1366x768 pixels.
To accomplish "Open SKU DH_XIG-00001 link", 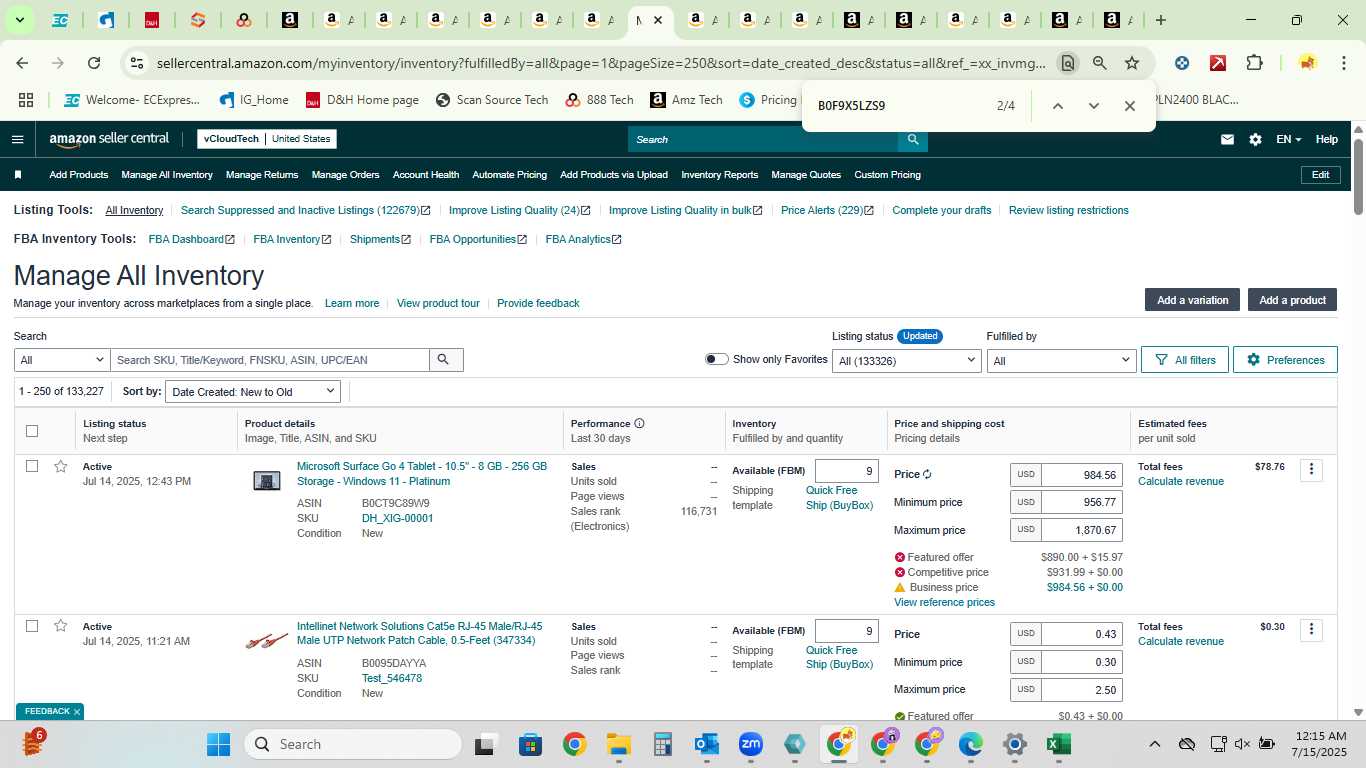I will (x=397, y=518).
